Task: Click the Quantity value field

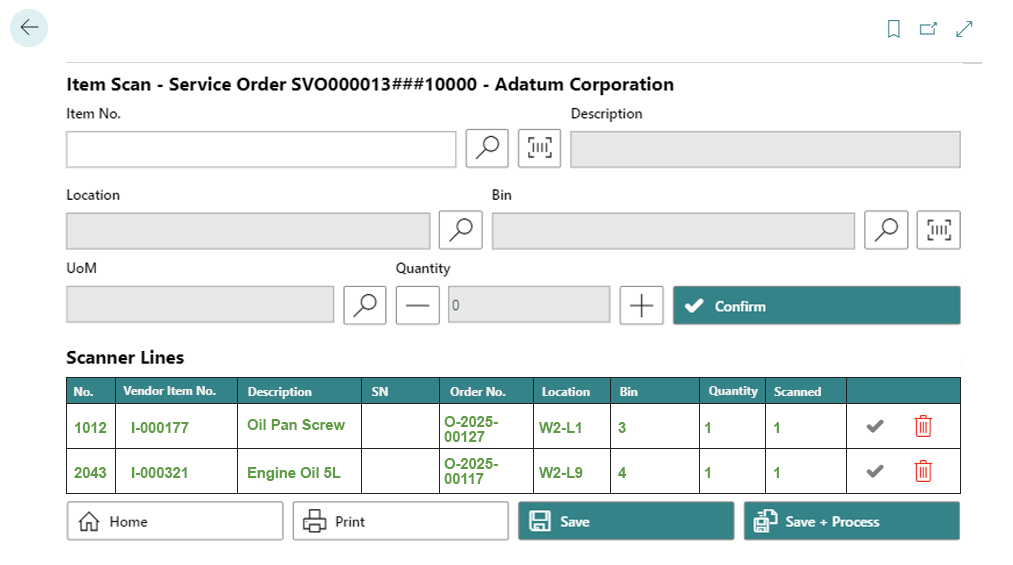Action: [x=529, y=305]
